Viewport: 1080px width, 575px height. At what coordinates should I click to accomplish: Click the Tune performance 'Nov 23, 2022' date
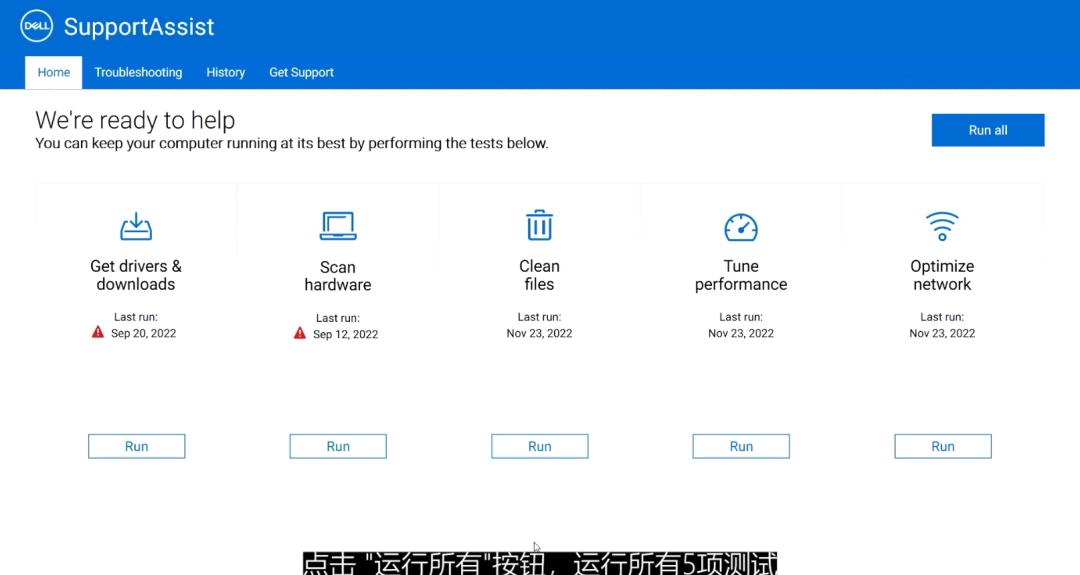pos(741,333)
